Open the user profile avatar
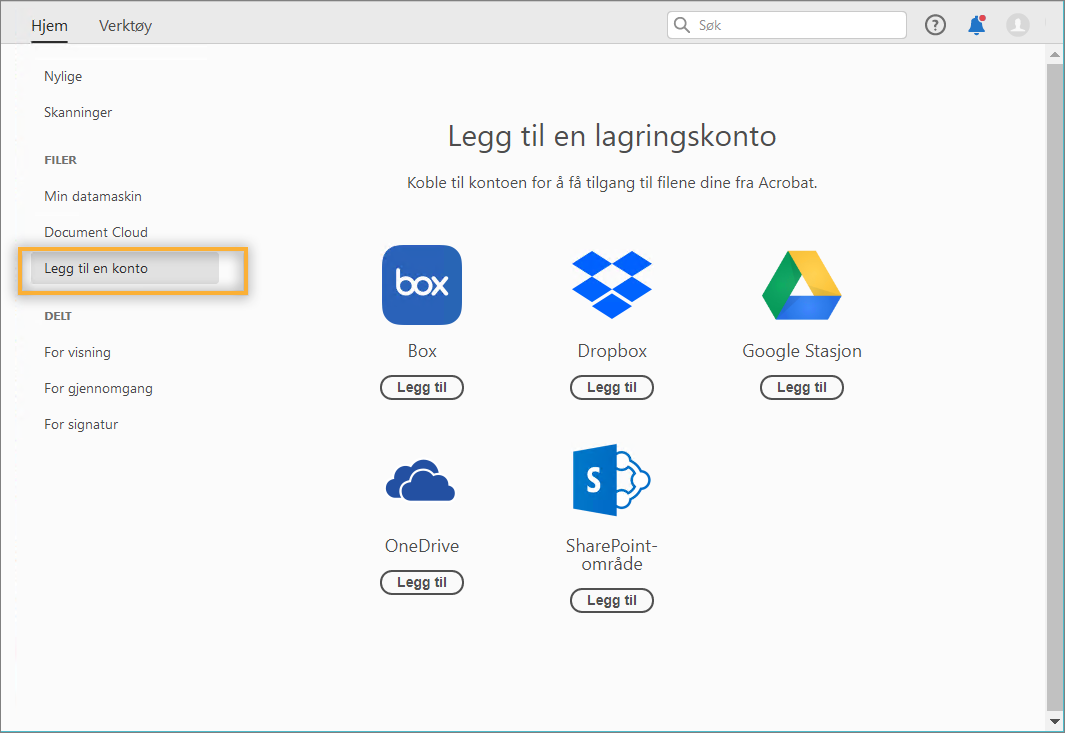The height and width of the screenshot is (733, 1065). pos(1018,25)
